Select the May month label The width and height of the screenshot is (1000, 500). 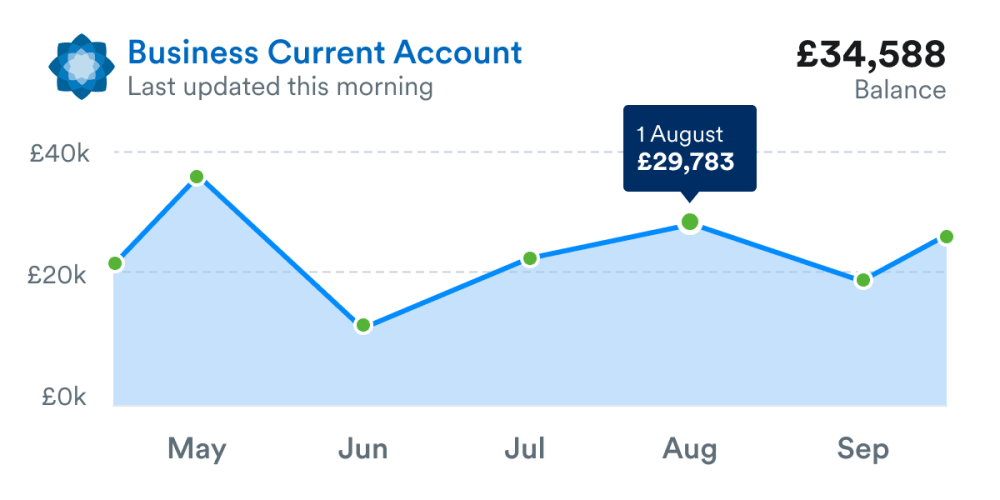click(x=197, y=449)
